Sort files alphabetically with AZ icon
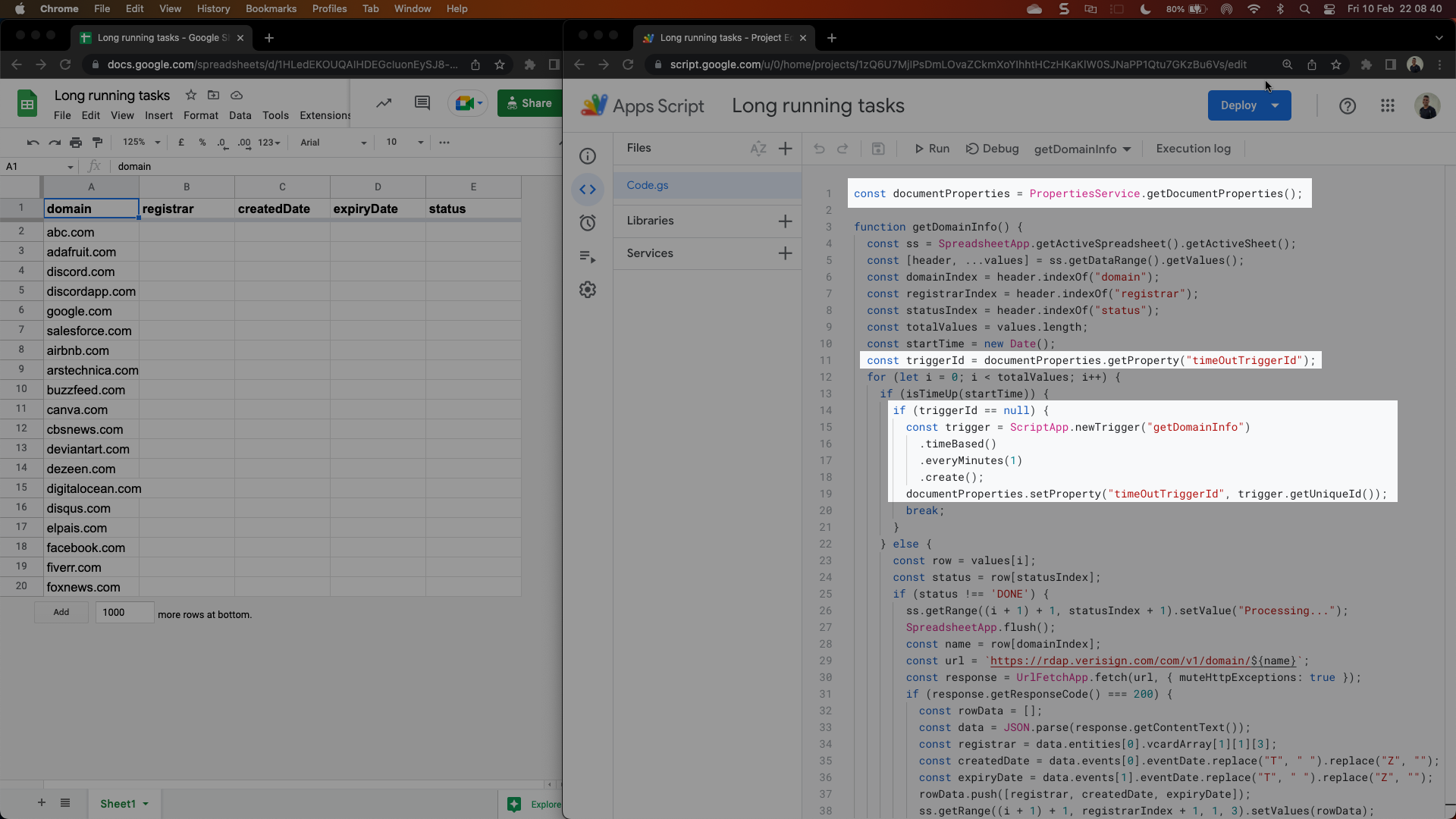This screenshot has width=1456, height=819. (x=758, y=149)
